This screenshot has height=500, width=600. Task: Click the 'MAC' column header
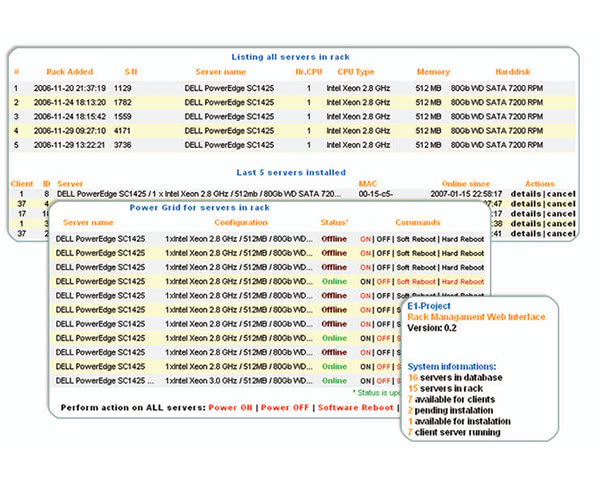368,184
